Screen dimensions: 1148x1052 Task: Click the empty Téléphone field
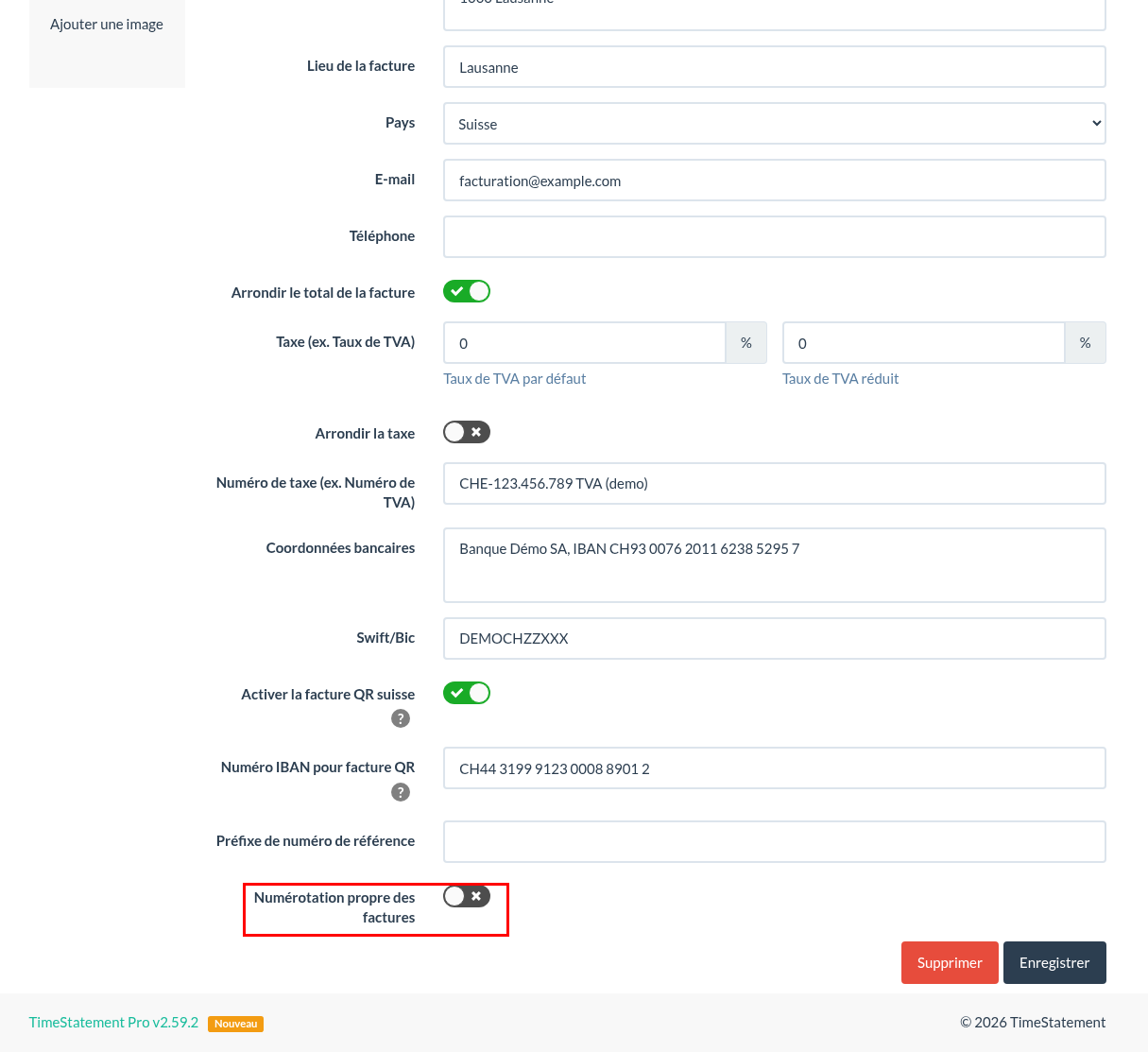pyautogui.click(x=775, y=237)
